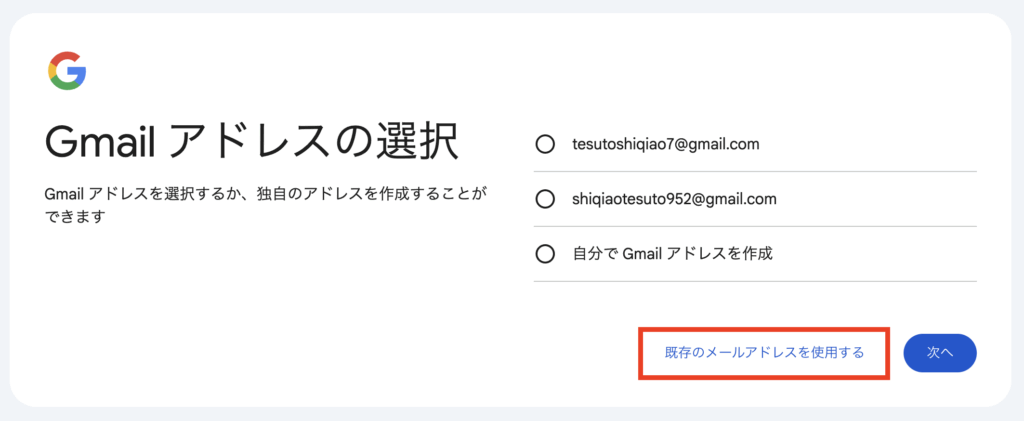The image size is (1024, 421).
Task: Choose the 自分で Gmail アドレスを作成 radio circle
Action: point(545,254)
